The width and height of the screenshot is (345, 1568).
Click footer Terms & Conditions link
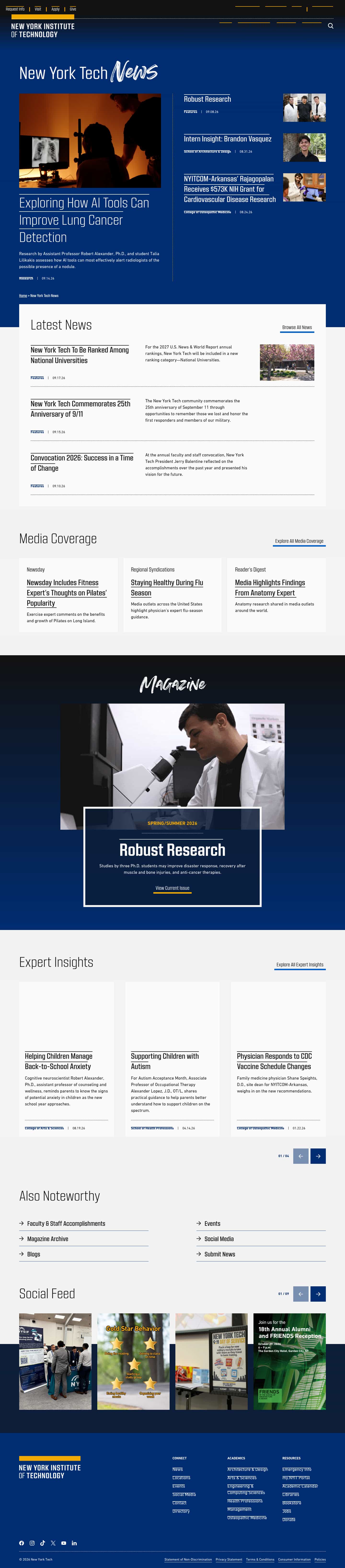pos(260,1559)
